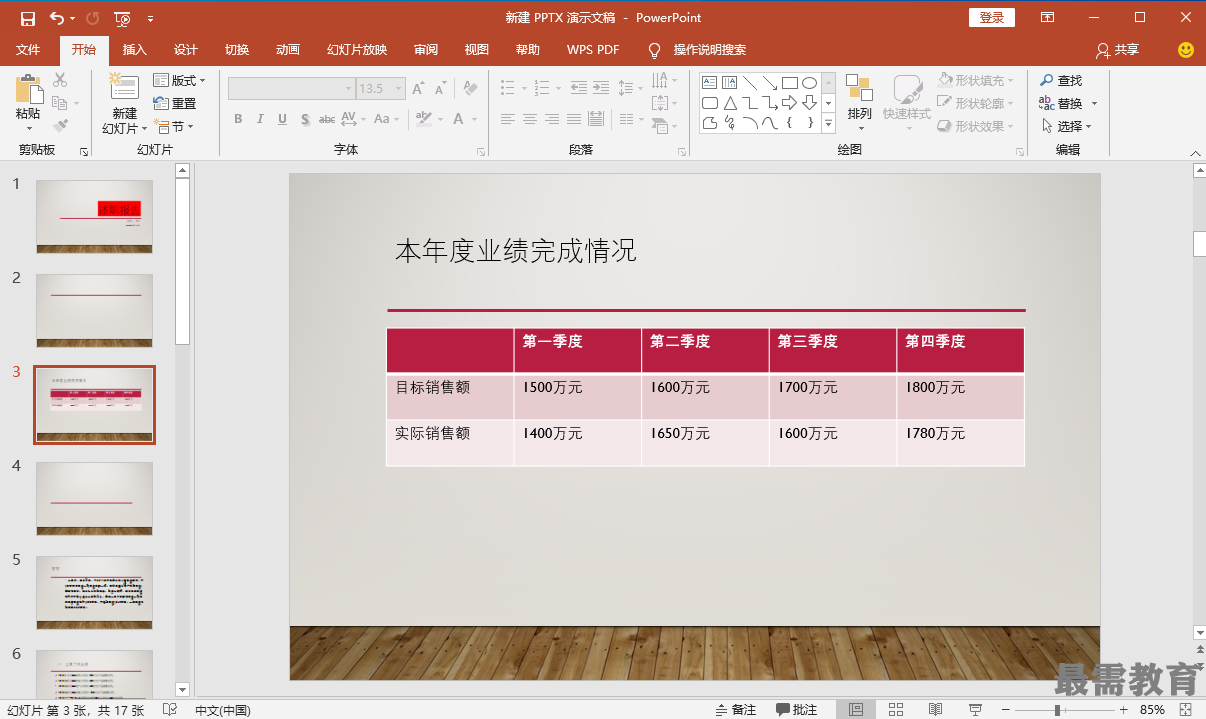Image resolution: width=1206 pixels, height=719 pixels.
Task: Click the 登录 sign-in button
Action: click(992, 18)
